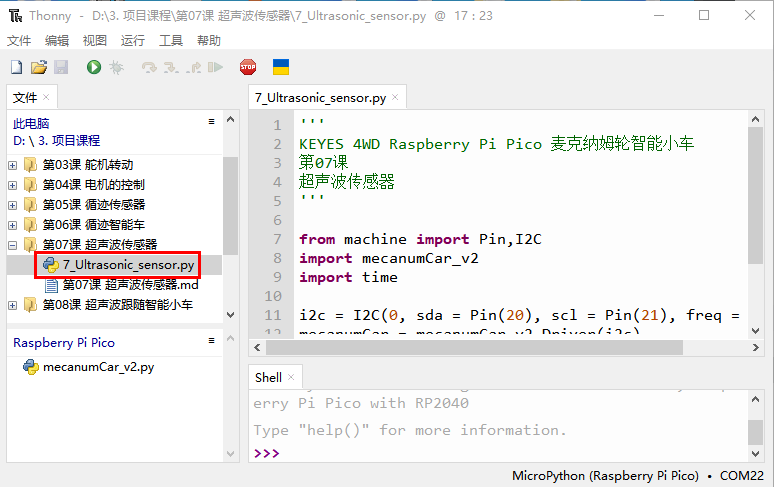774x487 pixels.
Task: Click the Step over debug icon
Action: click(149, 67)
